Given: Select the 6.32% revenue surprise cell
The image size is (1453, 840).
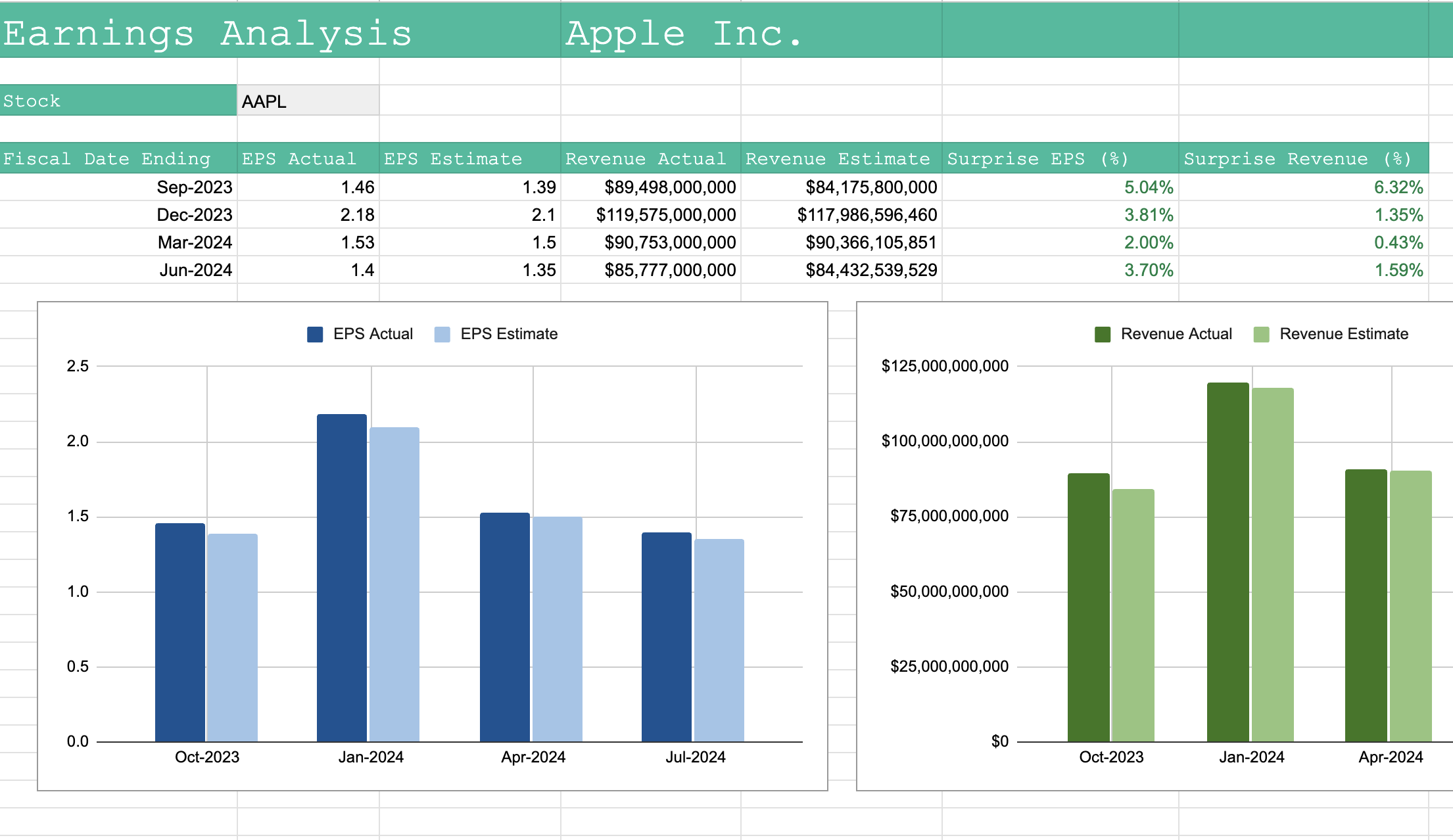Looking at the screenshot, I should pyautogui.click(x=1304, y=187).
